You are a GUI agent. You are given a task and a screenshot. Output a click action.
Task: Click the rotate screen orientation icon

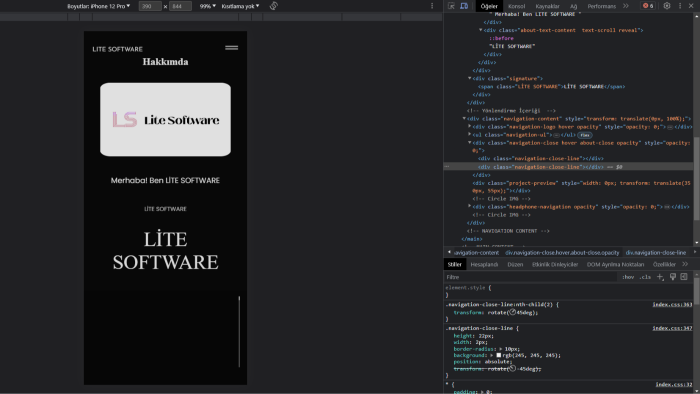tap(274, 6)
